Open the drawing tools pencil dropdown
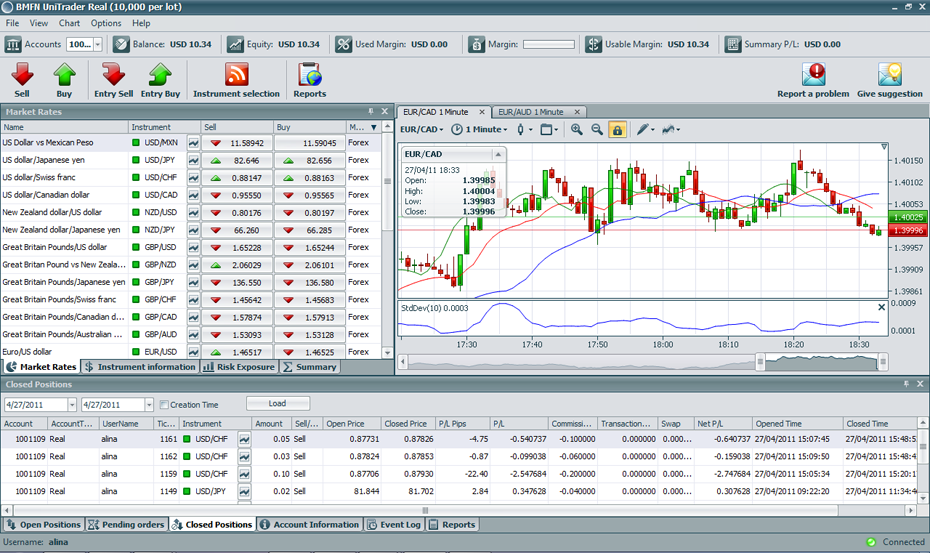 click(646, 129)
